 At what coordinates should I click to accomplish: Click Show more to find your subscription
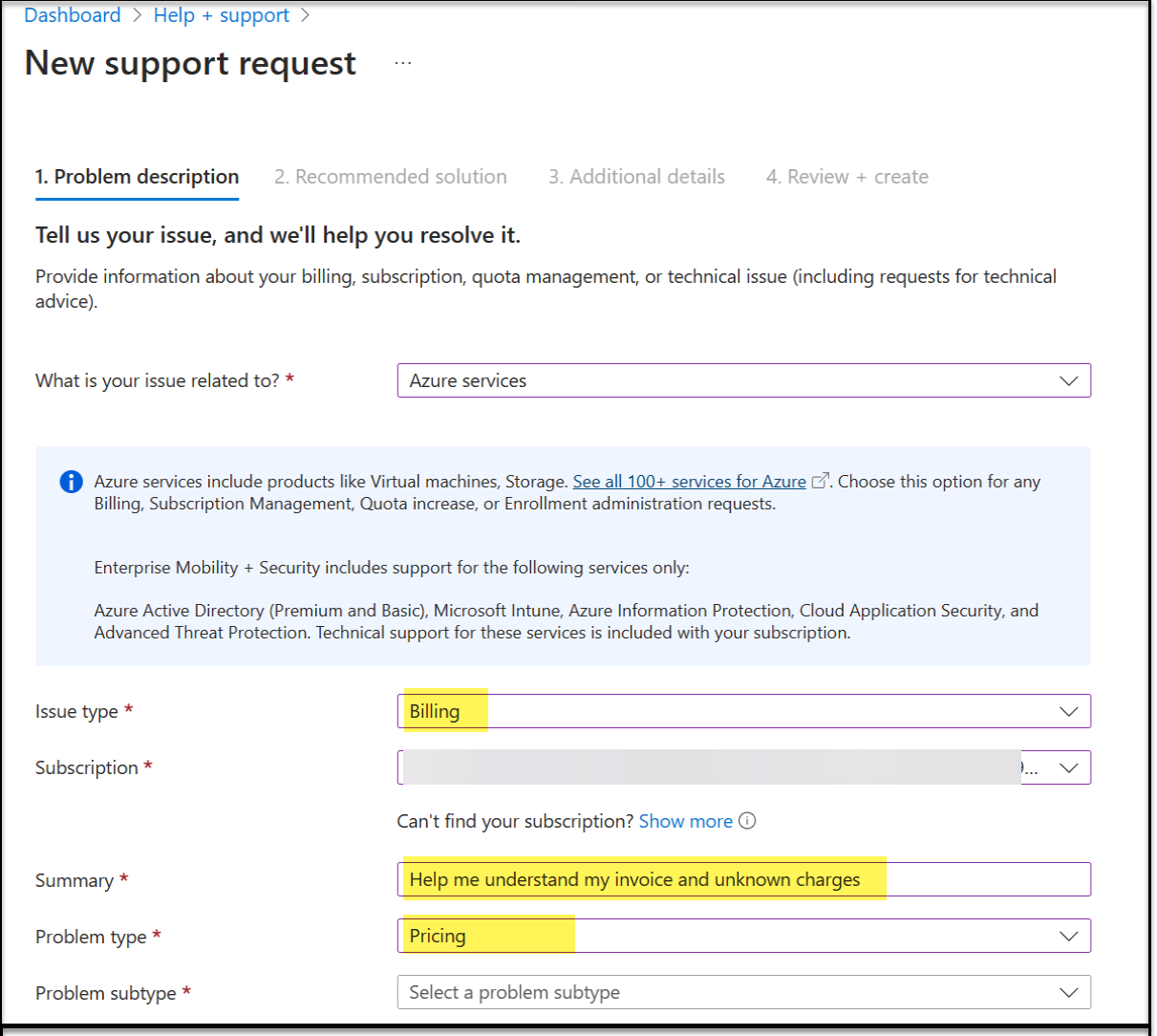point(685,821)
